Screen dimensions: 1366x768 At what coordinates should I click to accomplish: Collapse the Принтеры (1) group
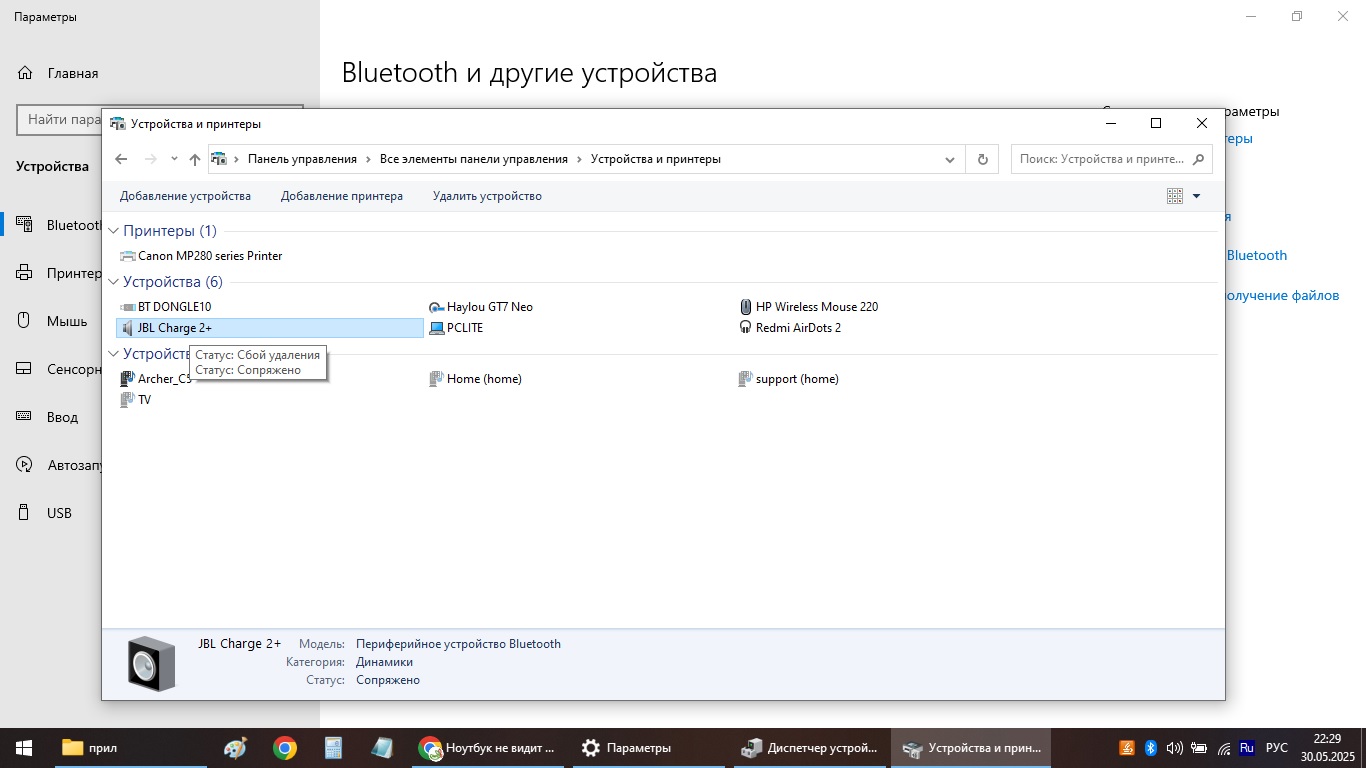point(113,231)
